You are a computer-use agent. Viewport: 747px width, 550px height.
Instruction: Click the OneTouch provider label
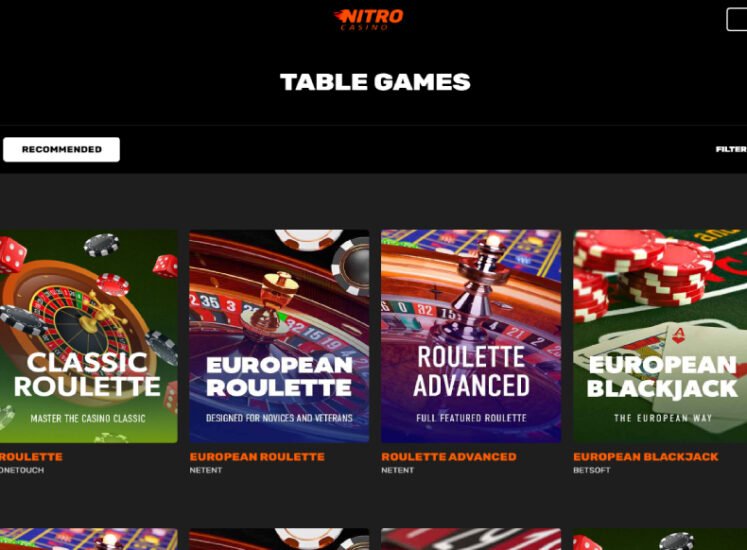pos(22,470)
